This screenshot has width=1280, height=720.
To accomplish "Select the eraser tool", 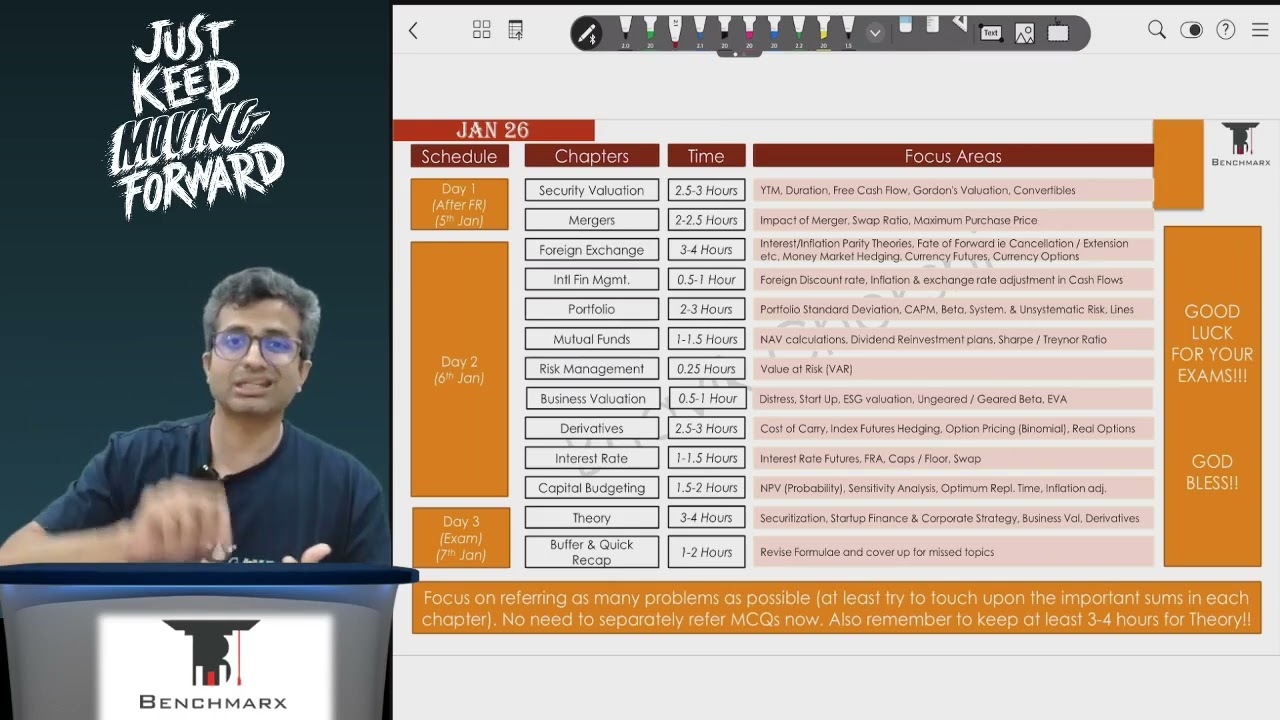I will [x=906, y=26].
